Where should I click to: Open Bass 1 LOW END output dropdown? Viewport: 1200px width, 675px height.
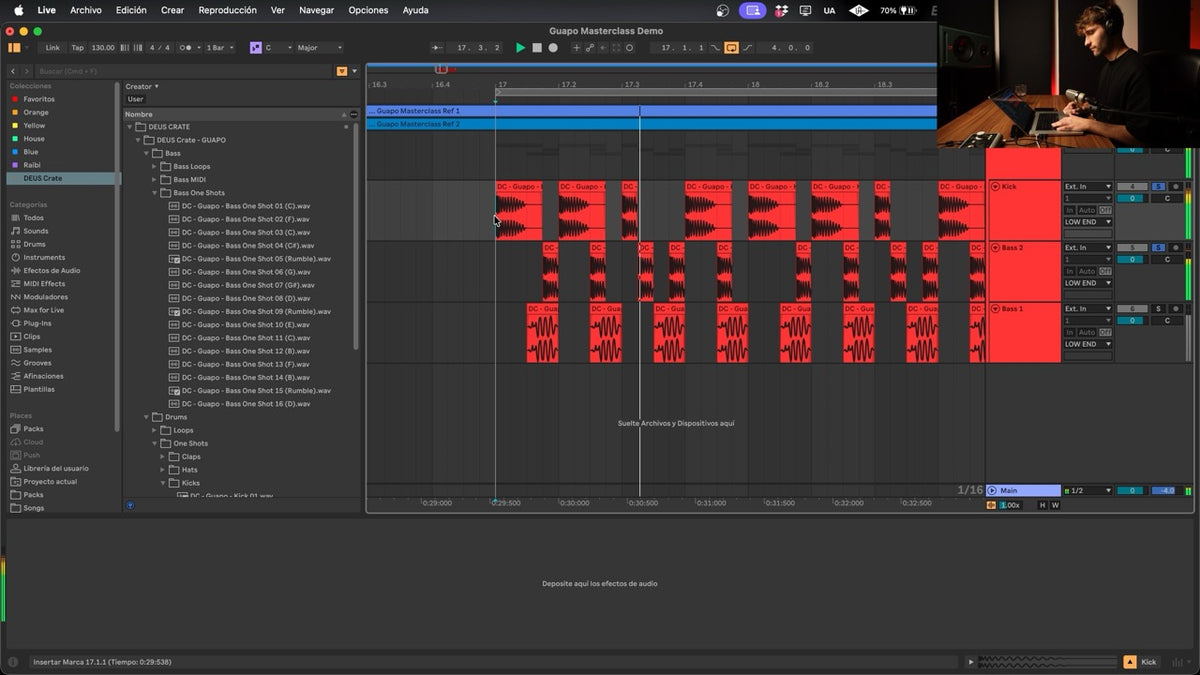coord(1088,344)
